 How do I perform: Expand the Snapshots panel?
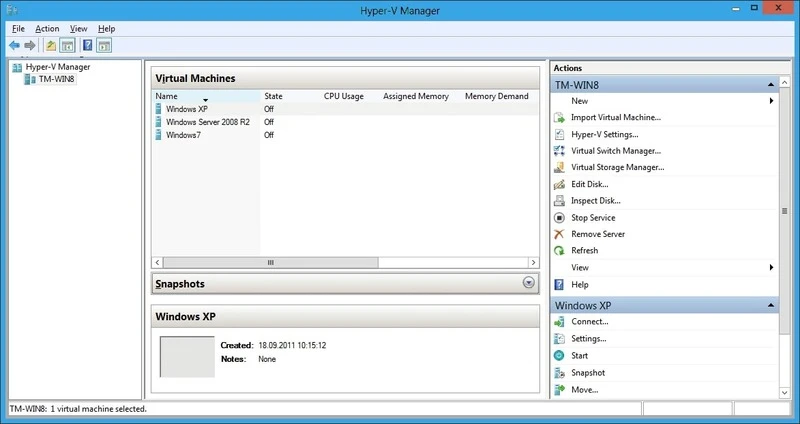coord(529,284)
